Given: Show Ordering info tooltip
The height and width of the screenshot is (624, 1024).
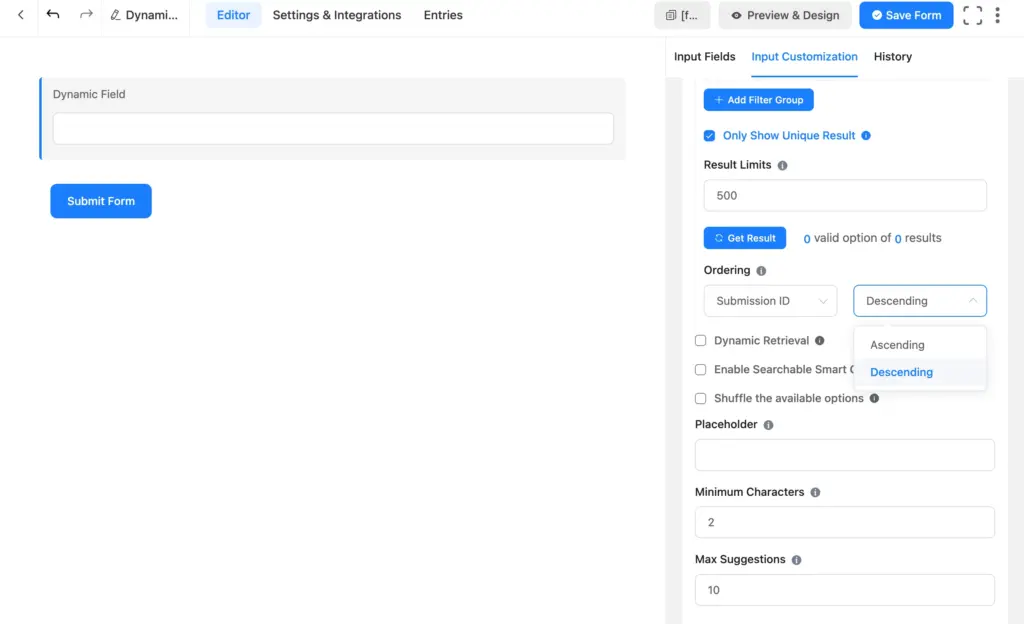Looking at the screenshot, I should [x=761, y=270].
